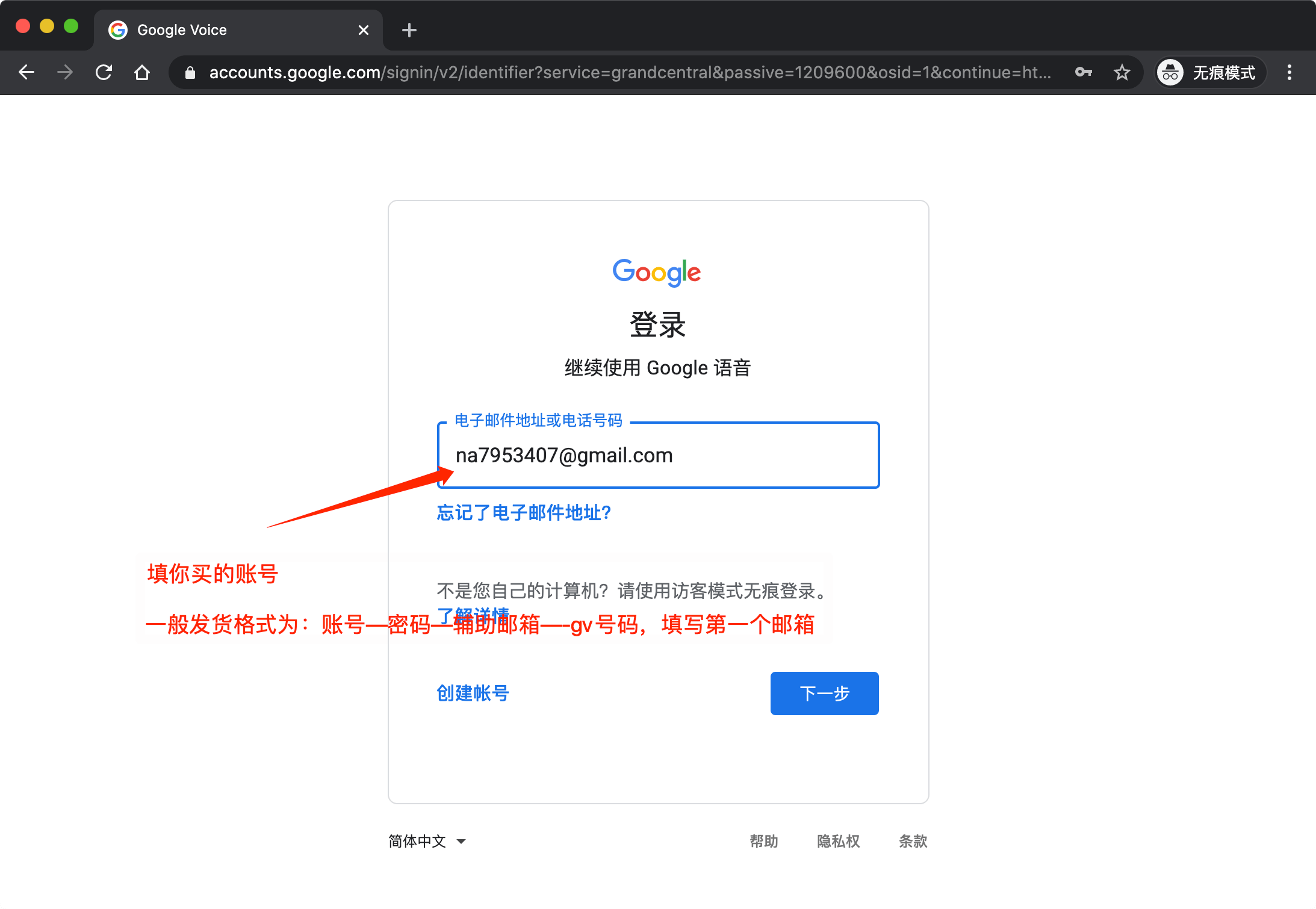Screen dimensions: 1316x909
Task: Select the Google Voice tab
Action: (x=238, y=30)
